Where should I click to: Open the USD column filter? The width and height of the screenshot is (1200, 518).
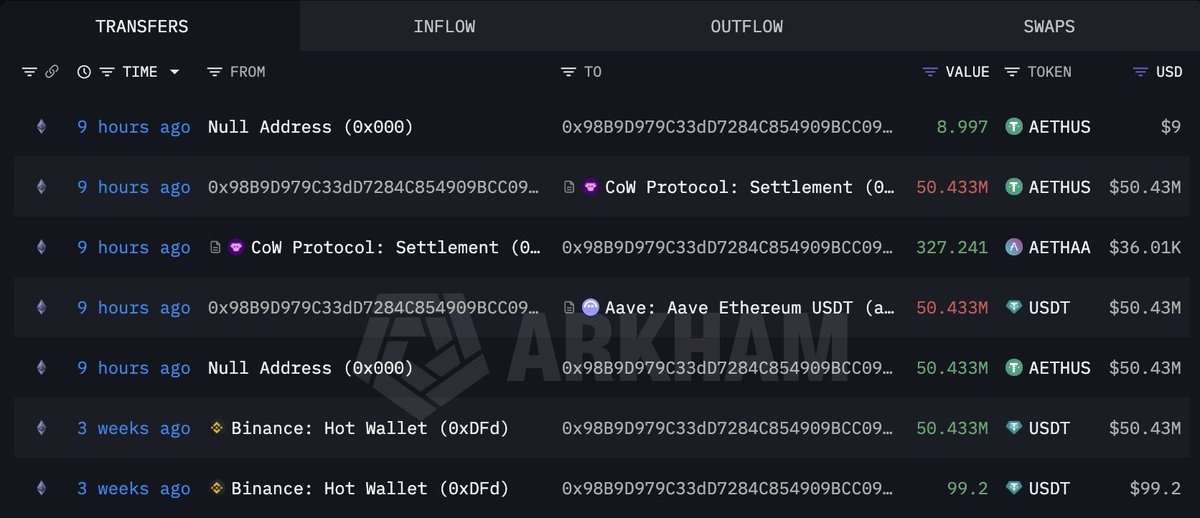1140,72
